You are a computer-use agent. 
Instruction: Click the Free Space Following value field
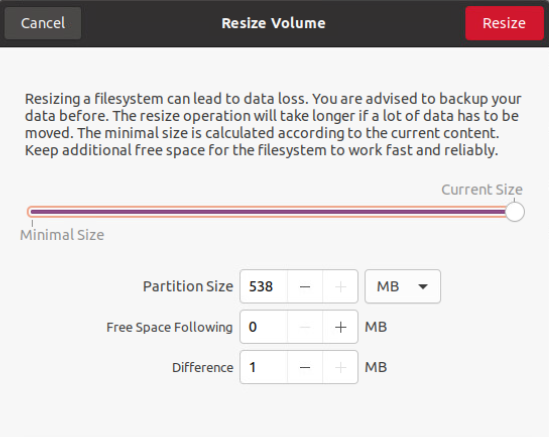pyautogui.click(x=264, y=327)
